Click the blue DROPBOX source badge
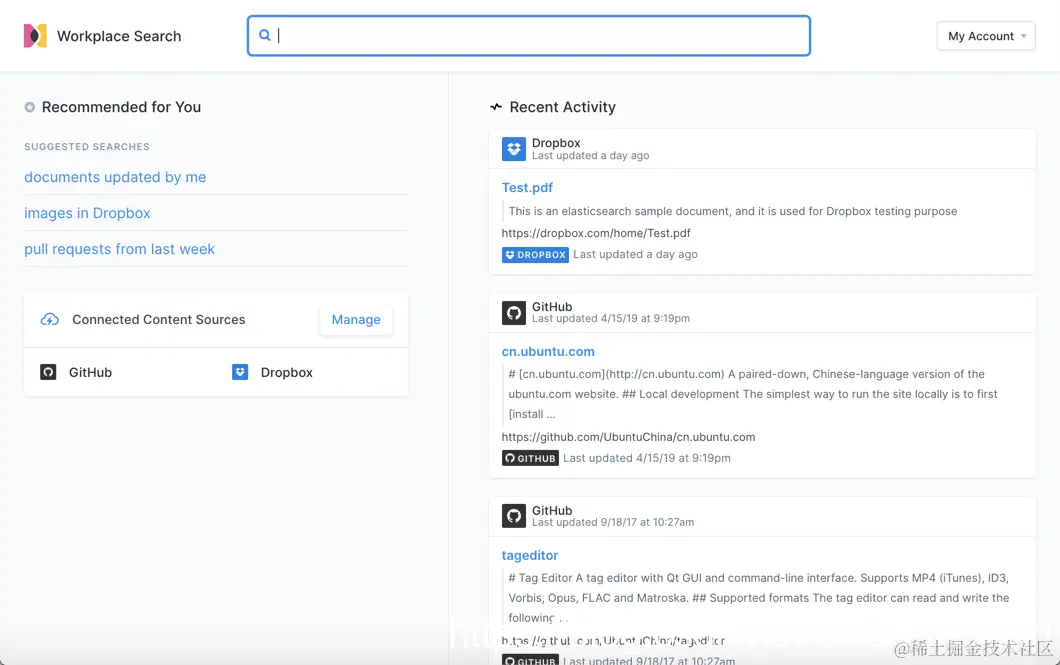Viewport: 1060px width, 665px height. [535, 255]
